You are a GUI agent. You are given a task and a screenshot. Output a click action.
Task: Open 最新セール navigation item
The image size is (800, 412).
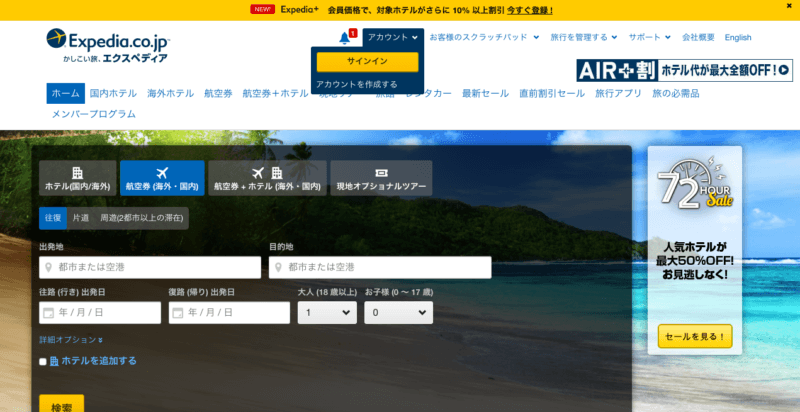click(x=485, y=93)
